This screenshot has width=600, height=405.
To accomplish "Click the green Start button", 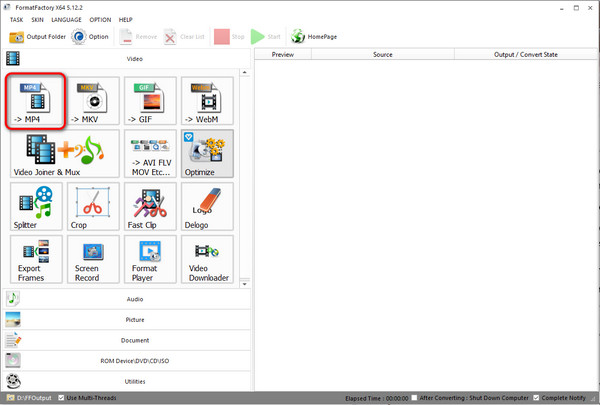I will (266, 37).
